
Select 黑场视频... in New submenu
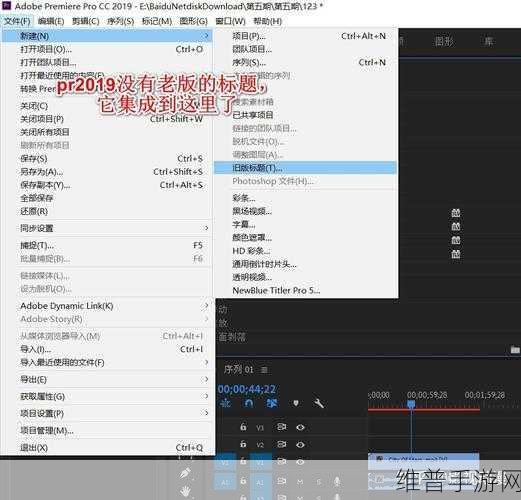305,211
